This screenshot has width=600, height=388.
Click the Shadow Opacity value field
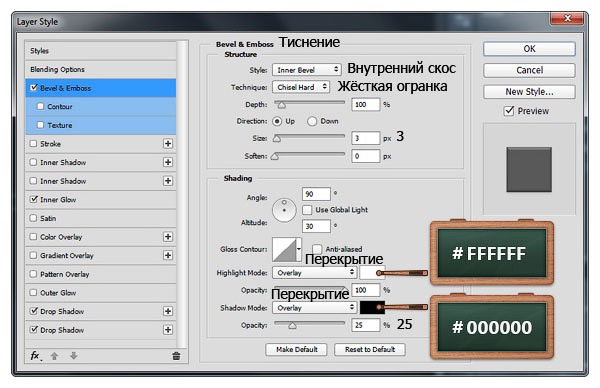pyautogui.click(x=365, y=325)
